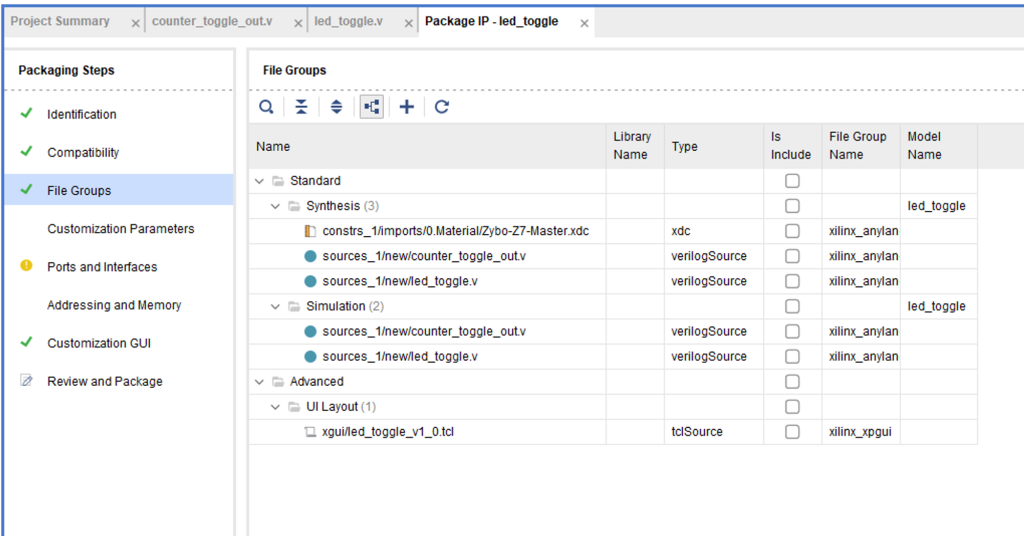This screenshot has width=1024, height=536.
Task: Click the Collapse All toolbar icon
Action: pyautogui.click(x=301, y=107)
